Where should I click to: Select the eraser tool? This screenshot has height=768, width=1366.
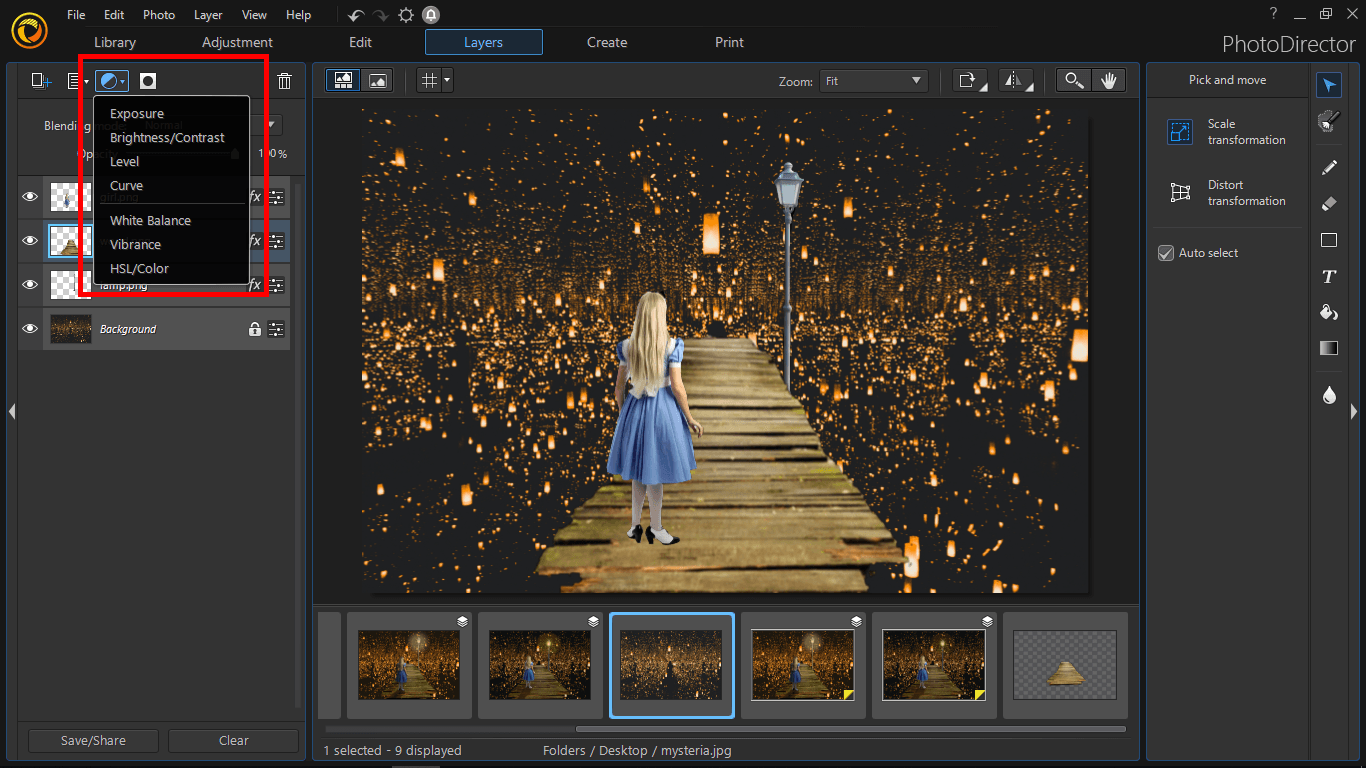pyautogui.click(x=1328, y=203)
